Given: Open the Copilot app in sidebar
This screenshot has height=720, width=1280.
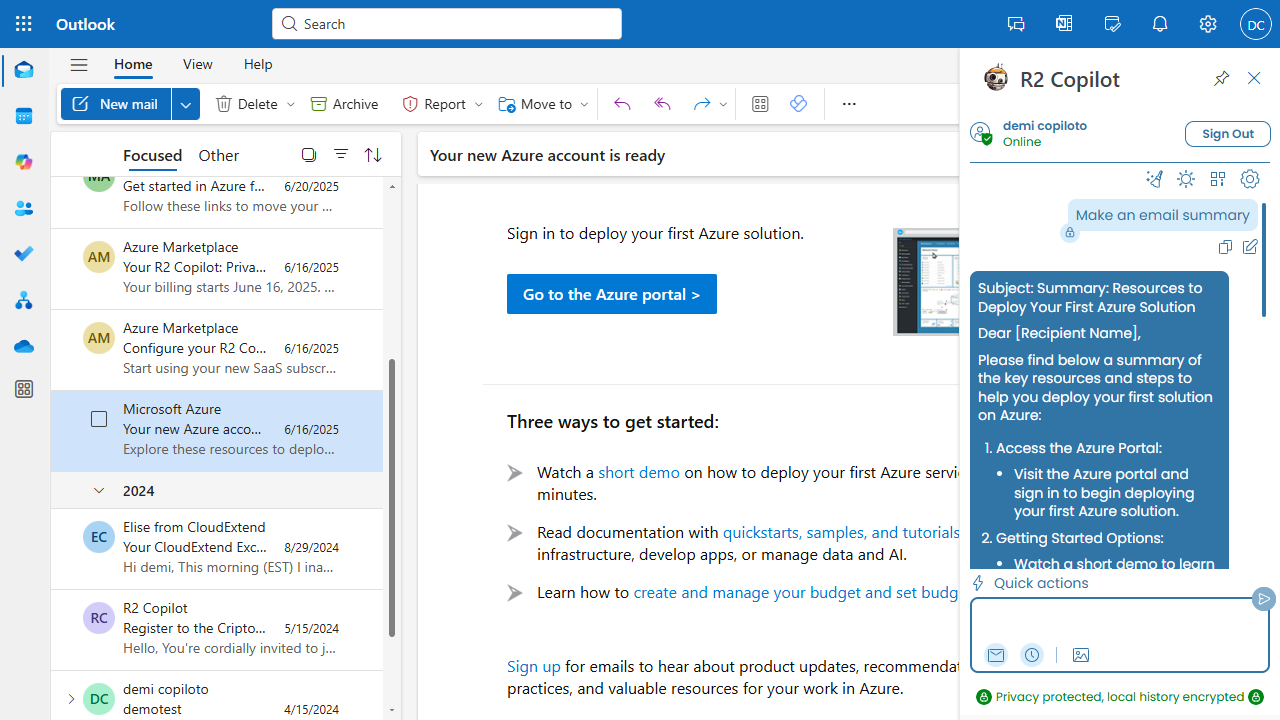Looking at the screenshot, I should click(x=24, y=162).
